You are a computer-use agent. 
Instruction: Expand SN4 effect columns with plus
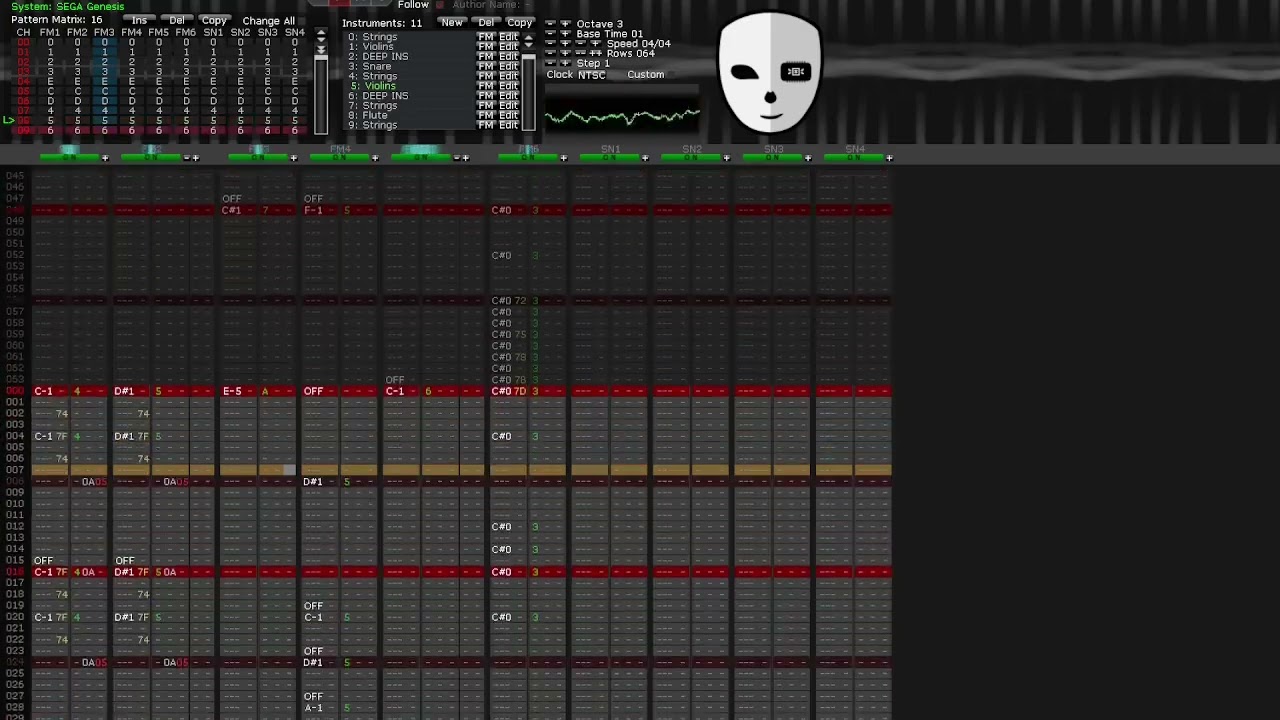click(889, 158)
